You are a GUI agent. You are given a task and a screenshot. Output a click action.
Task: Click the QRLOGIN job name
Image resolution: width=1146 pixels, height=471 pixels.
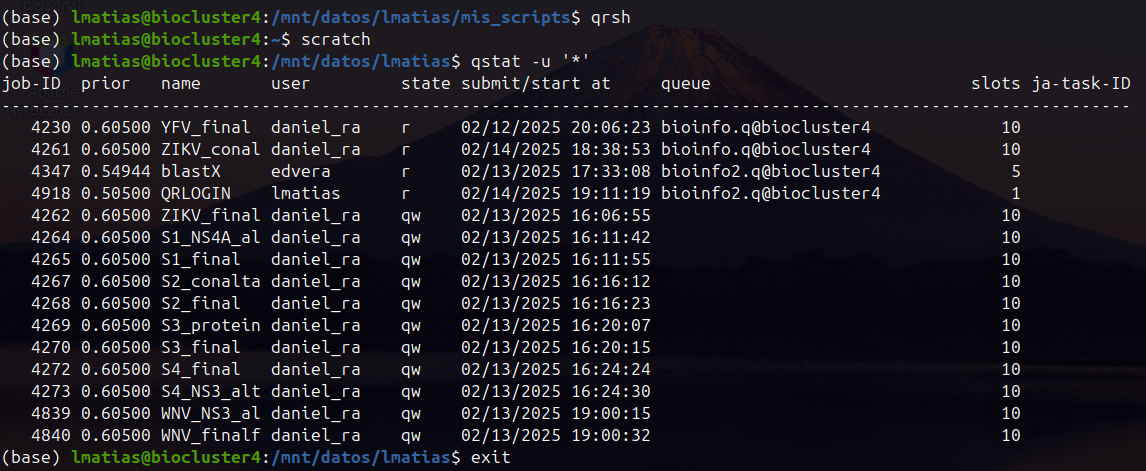196,194
